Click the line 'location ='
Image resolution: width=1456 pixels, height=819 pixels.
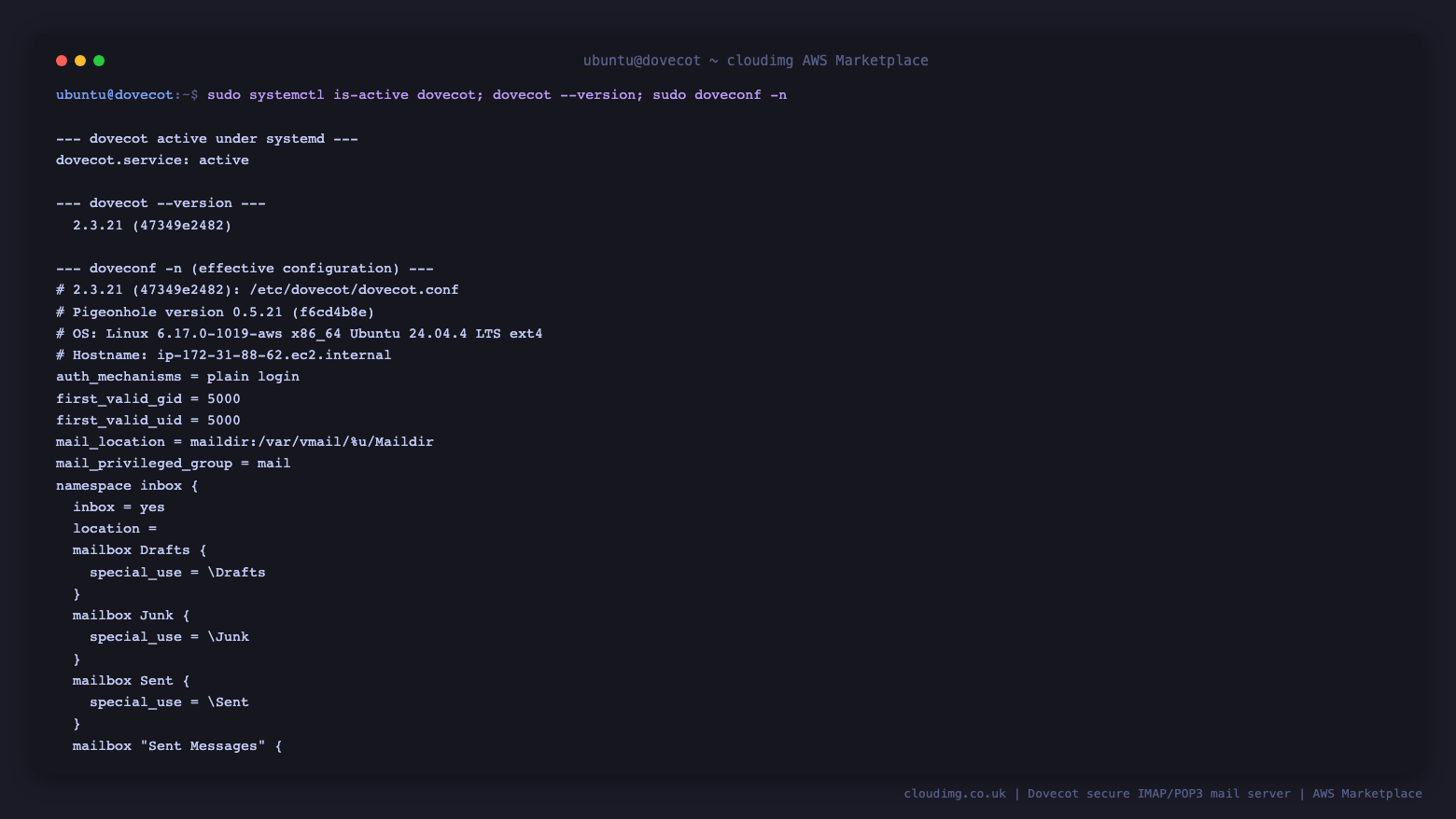click(x=115, y=529)
